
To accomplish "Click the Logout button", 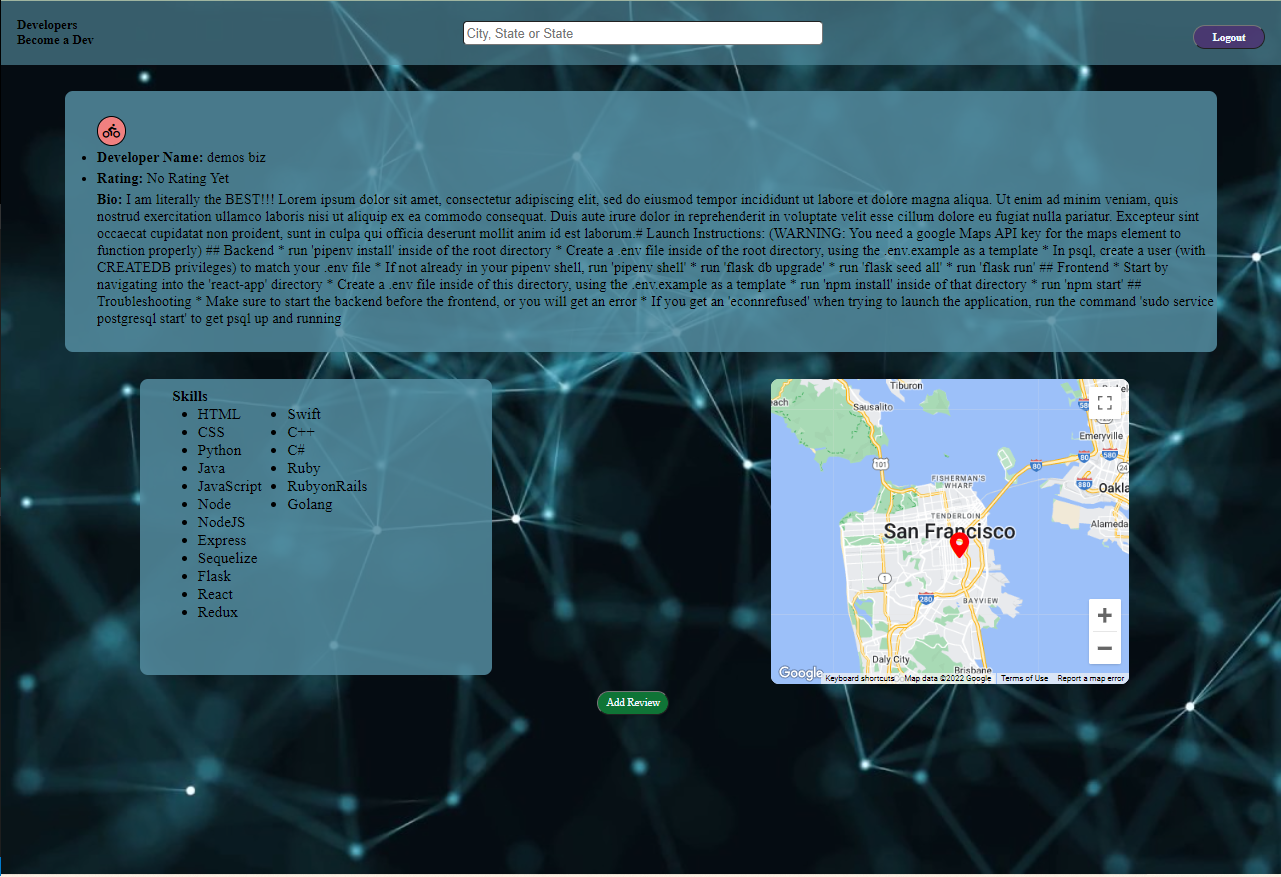I will pos(1229,37).
